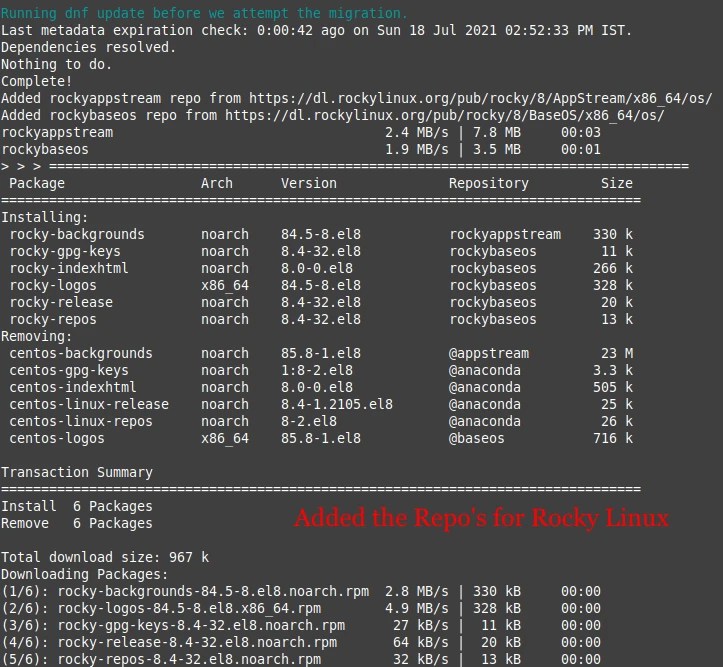Click 'Downloading Packages:' line
The image size is (723, 667).
[84, 575]
